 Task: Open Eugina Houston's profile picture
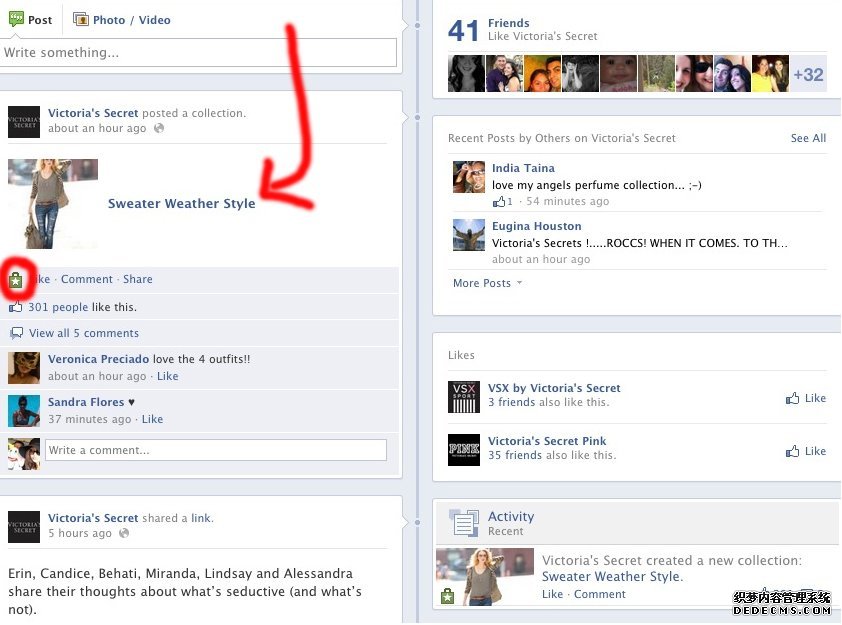(469, 235)
